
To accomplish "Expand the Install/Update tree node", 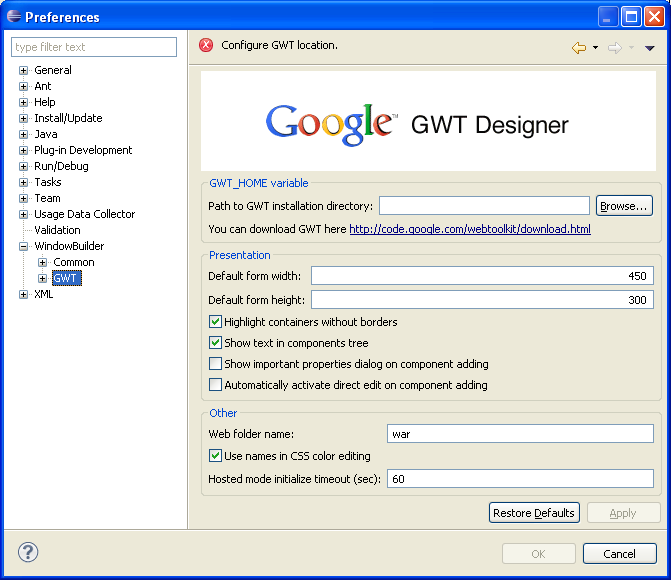I will [24, 118].
